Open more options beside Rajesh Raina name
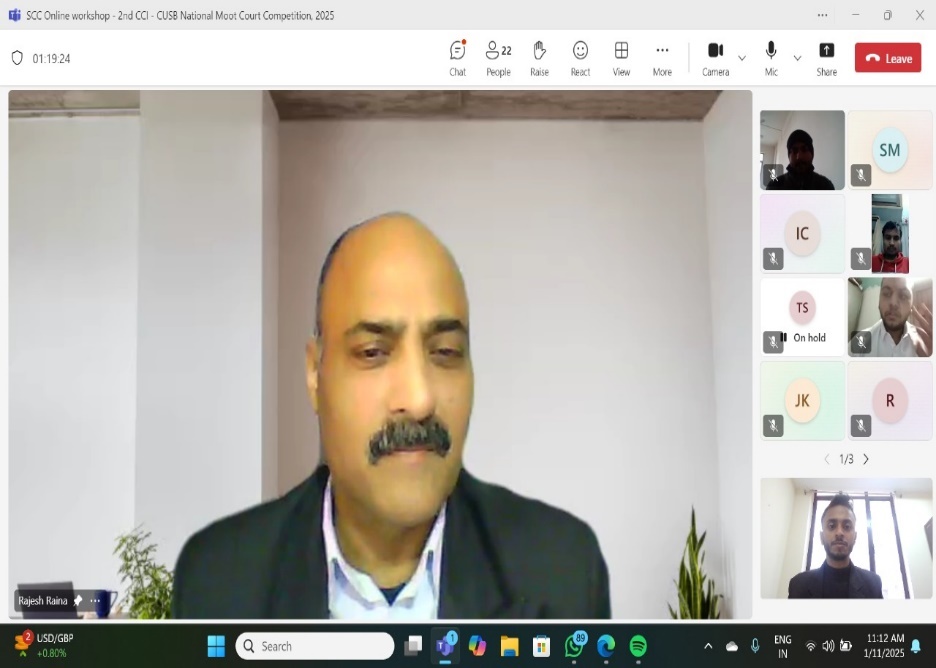Screen dimensions: 936x668 click(x=95, y=601)
